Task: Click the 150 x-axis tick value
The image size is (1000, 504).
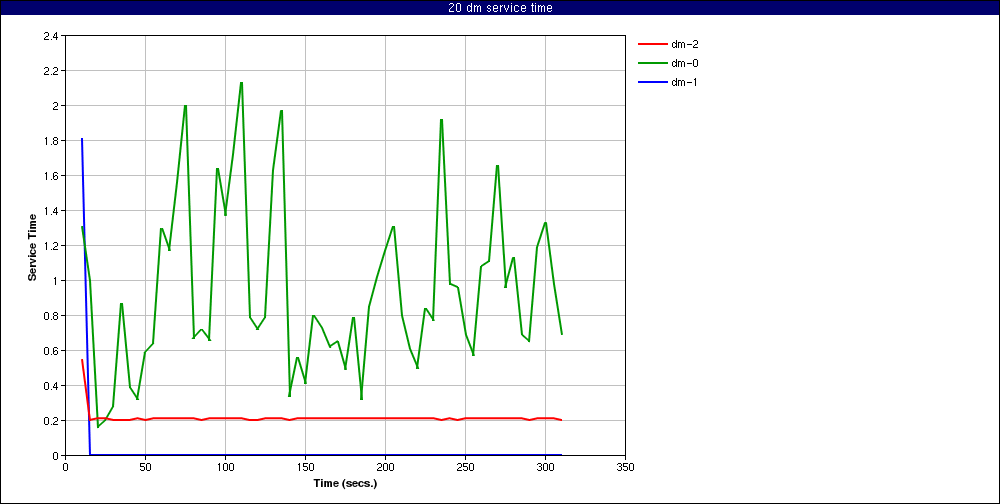Action: pyautogui.click(x=305, y=467)
